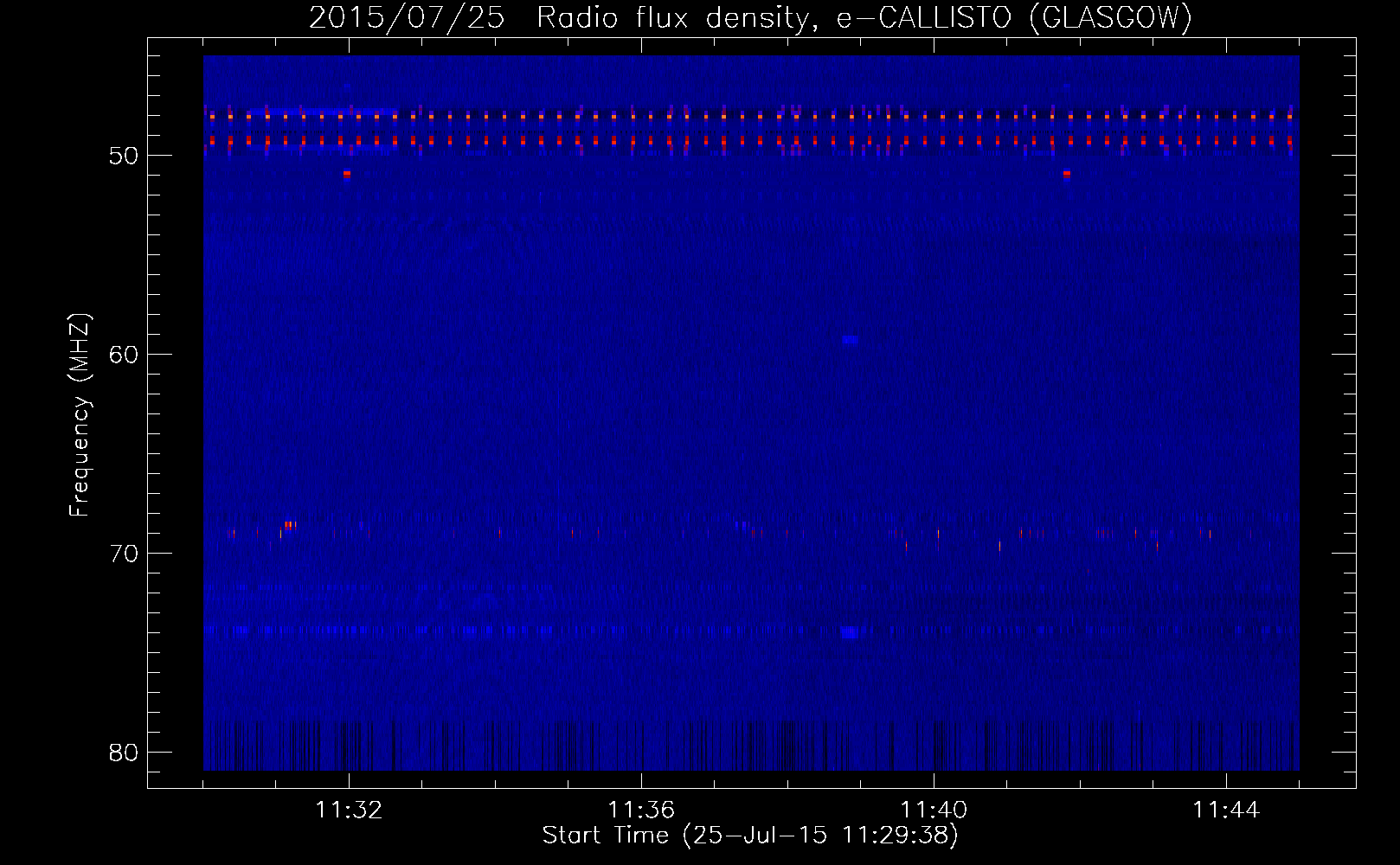Viewport: 1400px width, 865px height.
Task: Select the 11:36 time axis label
Action: [641, 811]
